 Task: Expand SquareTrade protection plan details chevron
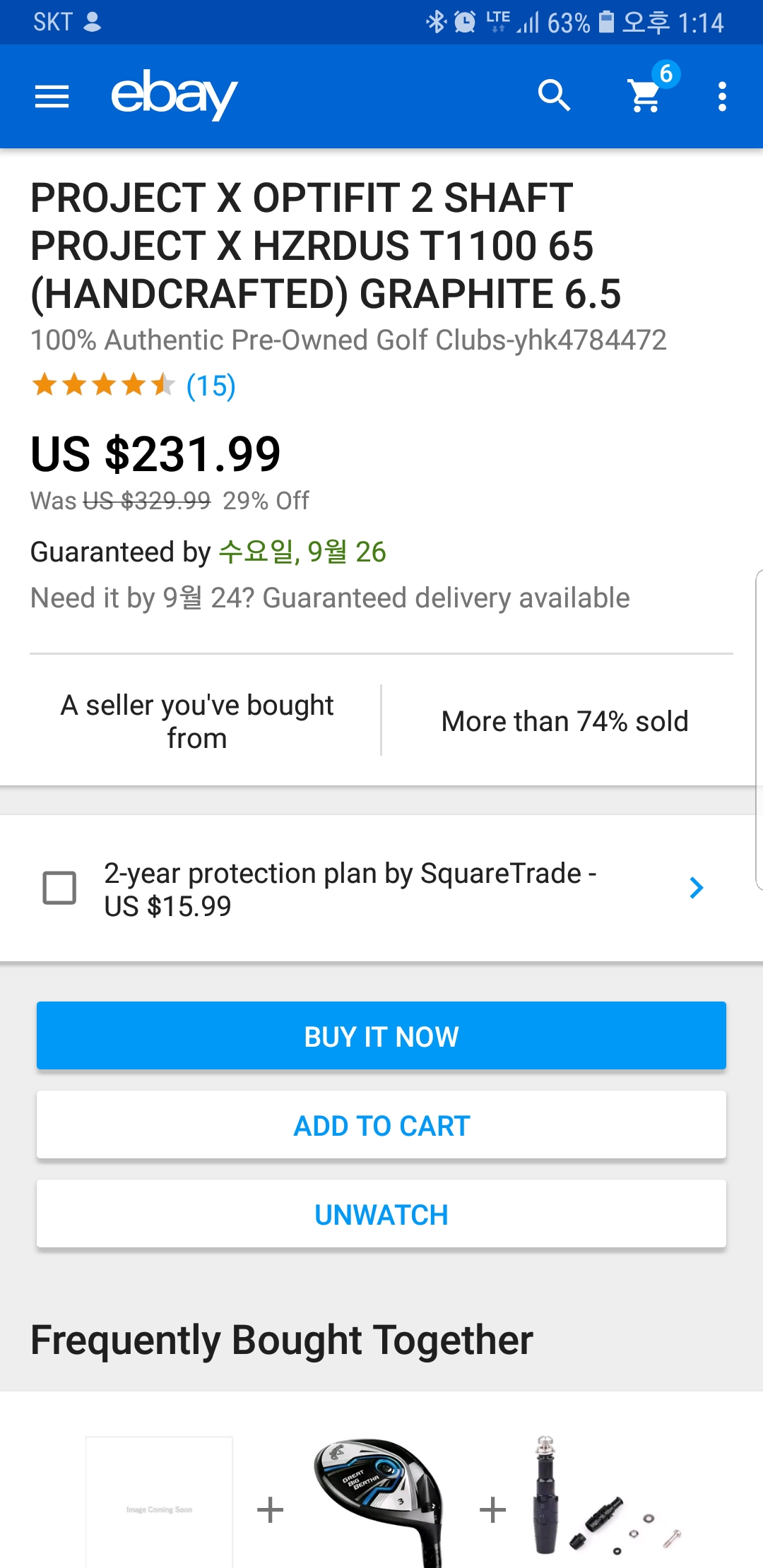pos(697,888)
